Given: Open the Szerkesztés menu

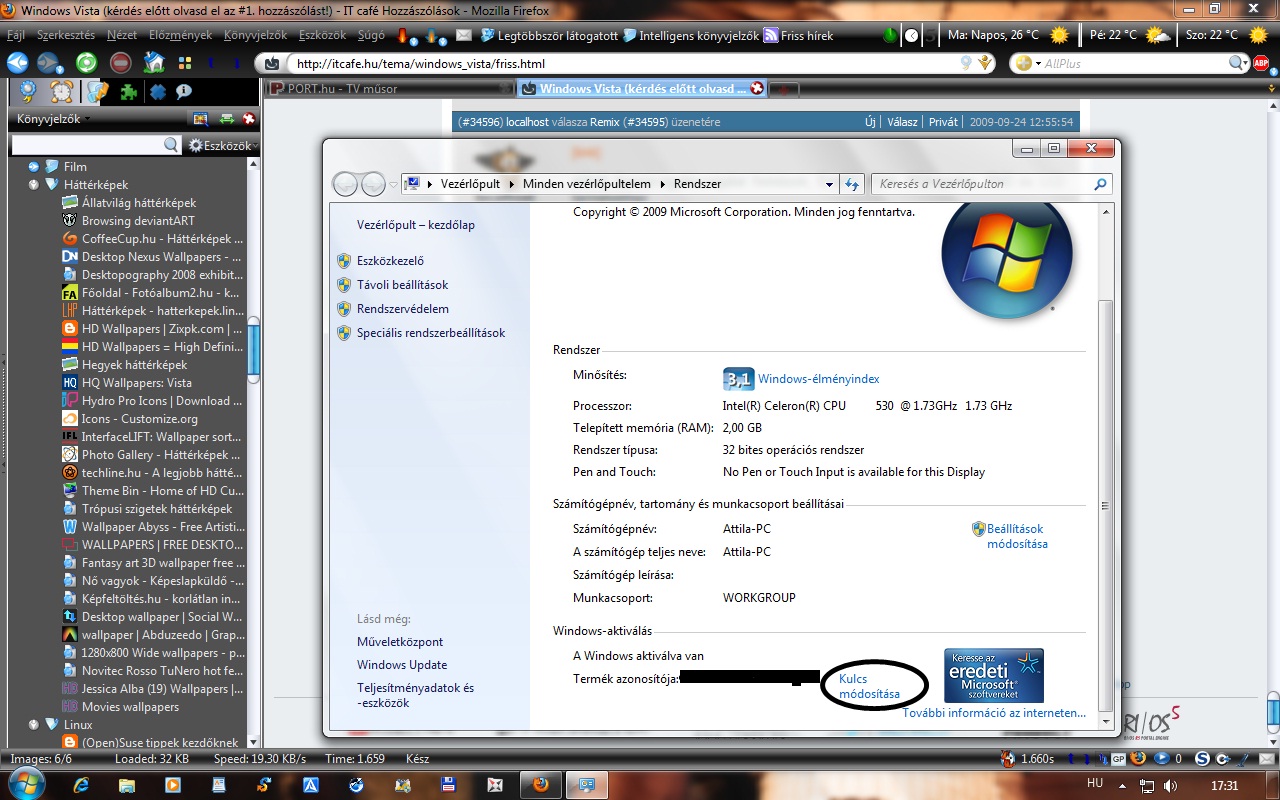Looking at the screenshot, I should point(65,35).
